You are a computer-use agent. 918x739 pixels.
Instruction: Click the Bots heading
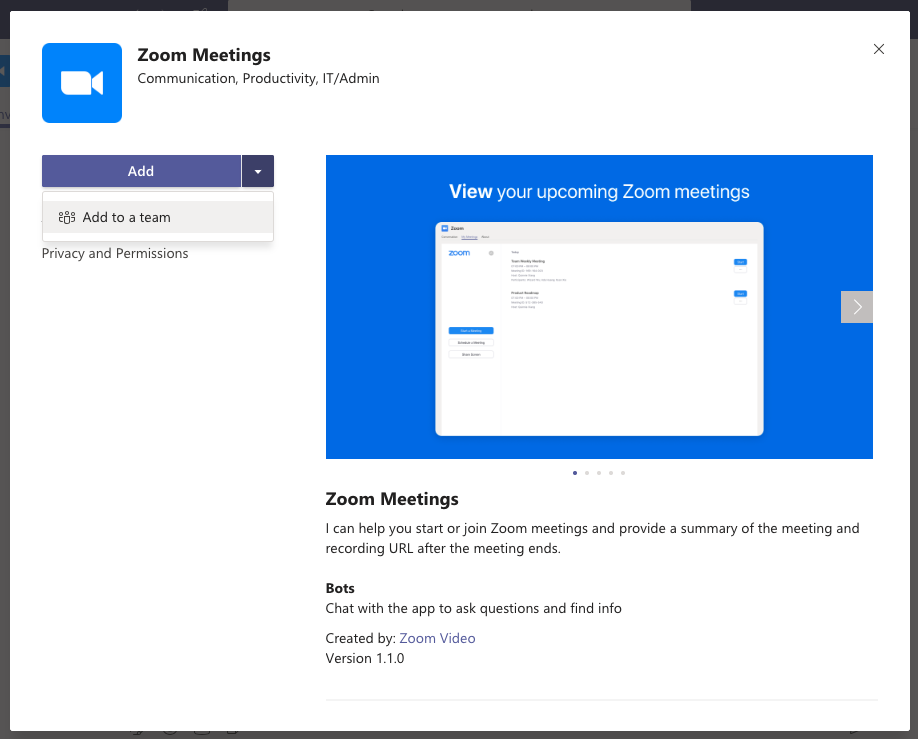click(340, 588)
